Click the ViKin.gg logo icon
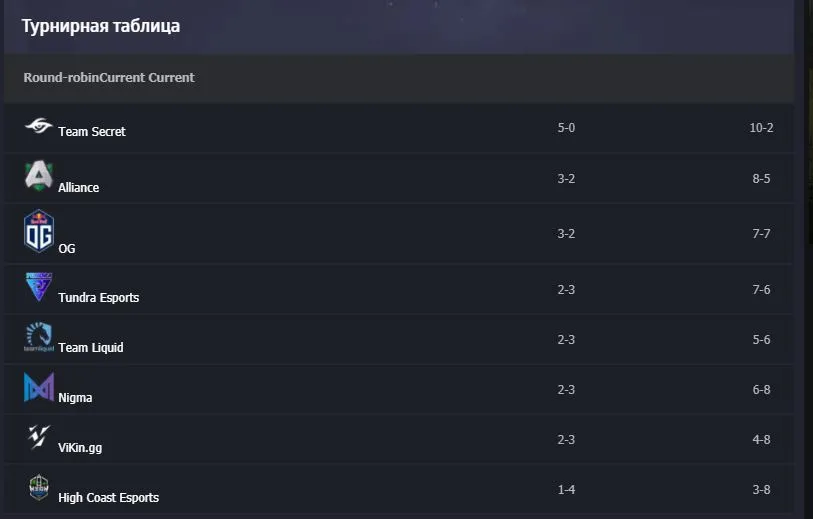This screenshot has width=813, height=519. pos(39,437)
